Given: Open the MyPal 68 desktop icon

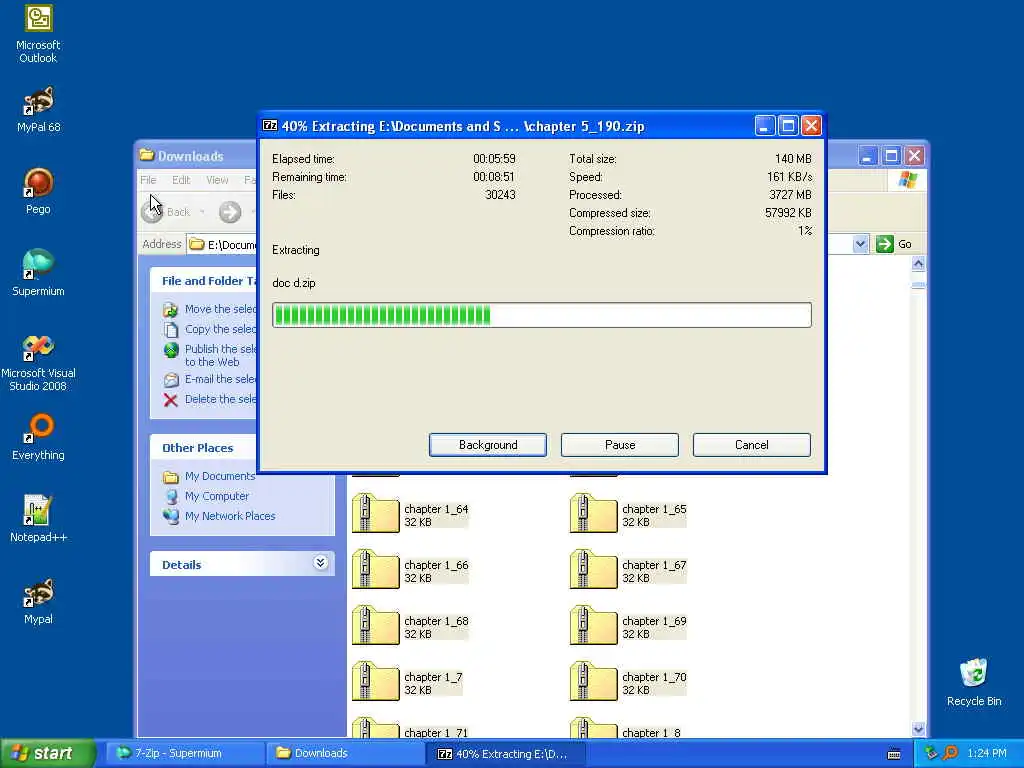Looking at the screenshot, I should pyautogui.click(x=38, y=110).
